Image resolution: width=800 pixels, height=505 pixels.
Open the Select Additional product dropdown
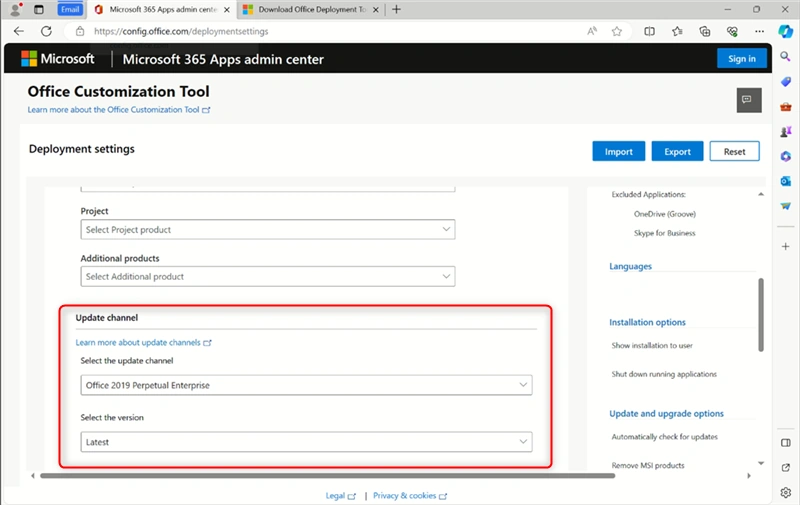coord(268,276)
